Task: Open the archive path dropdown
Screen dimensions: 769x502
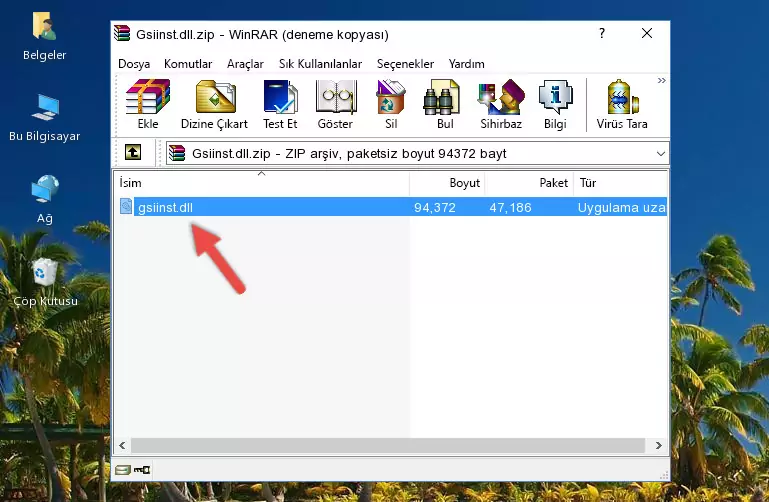Action: pos(661,153)
